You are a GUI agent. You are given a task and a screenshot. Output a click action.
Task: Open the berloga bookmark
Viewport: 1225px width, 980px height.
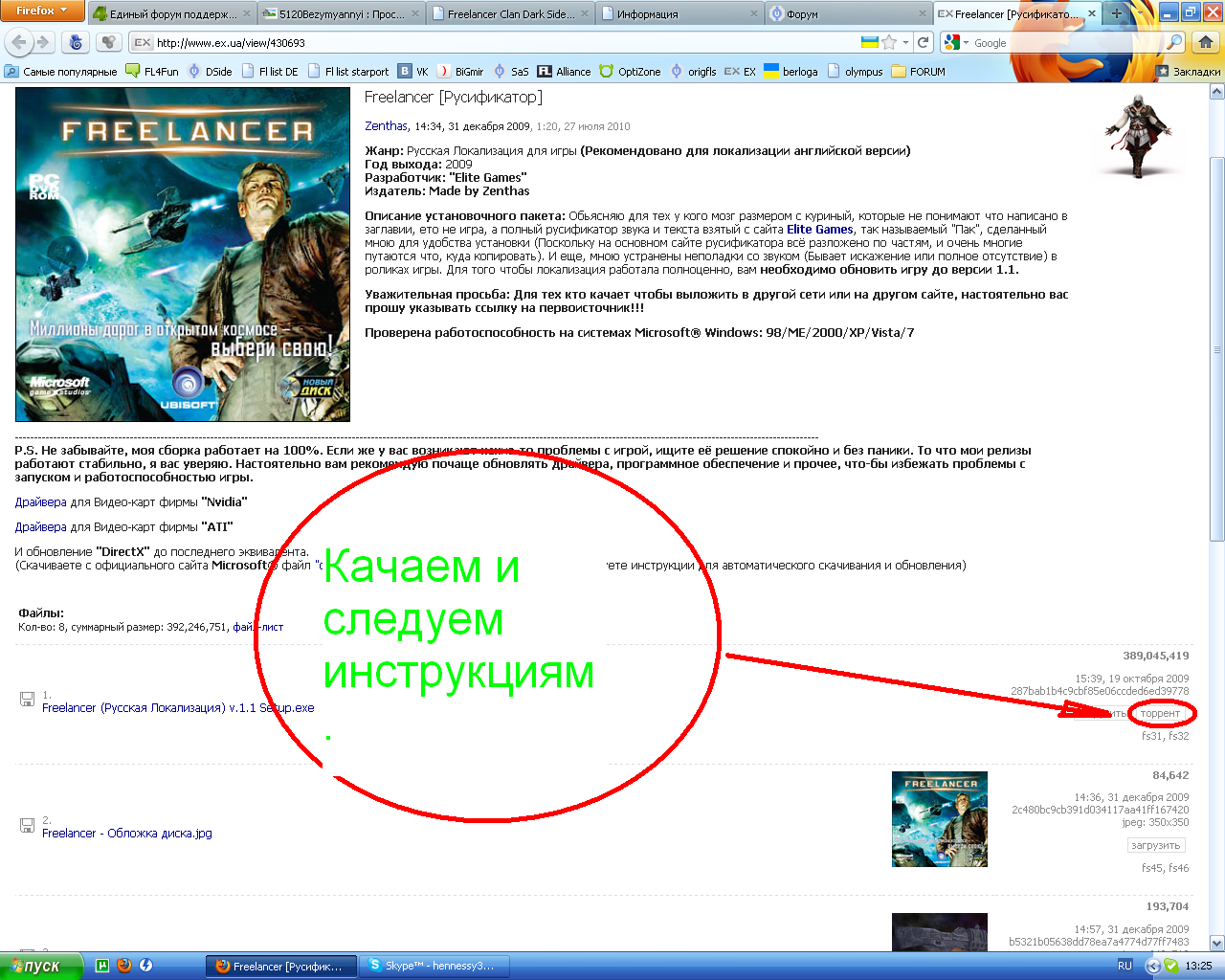click(791, 71)
